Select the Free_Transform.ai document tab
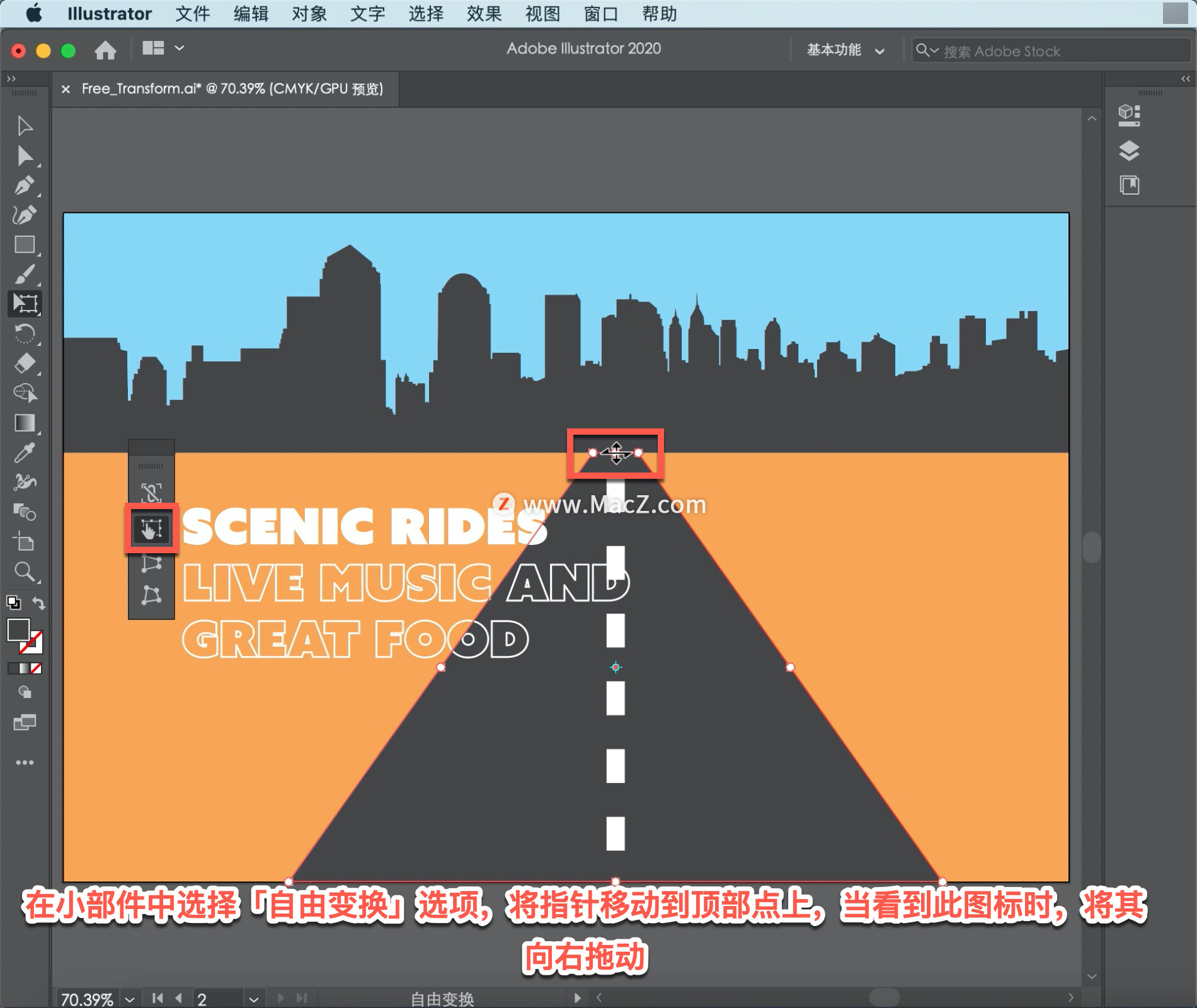The image size is (1197, 1008). click(x=232, y=89)
